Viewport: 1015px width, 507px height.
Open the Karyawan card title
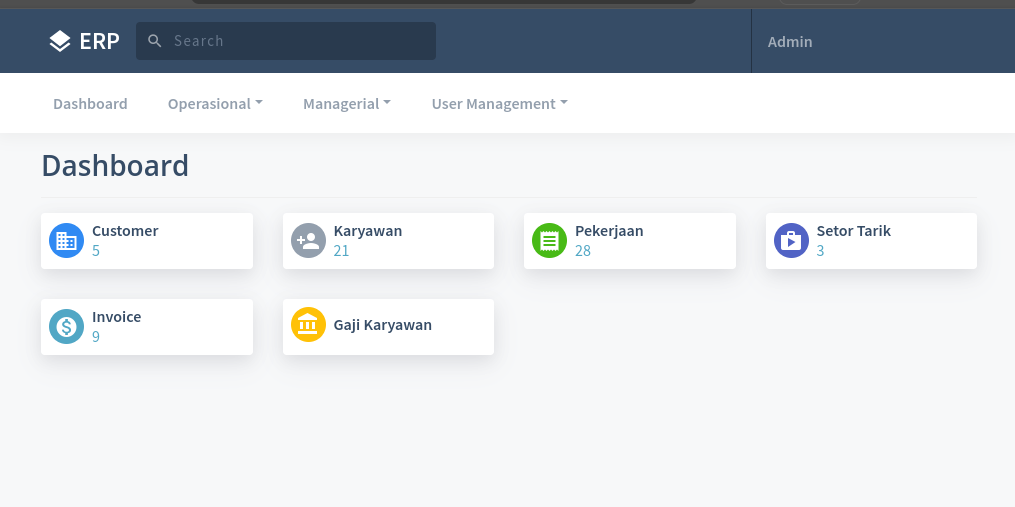[368, 231]
